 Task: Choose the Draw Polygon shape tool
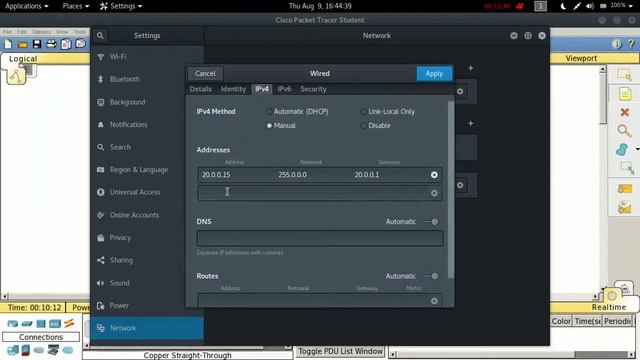[622, 149]
